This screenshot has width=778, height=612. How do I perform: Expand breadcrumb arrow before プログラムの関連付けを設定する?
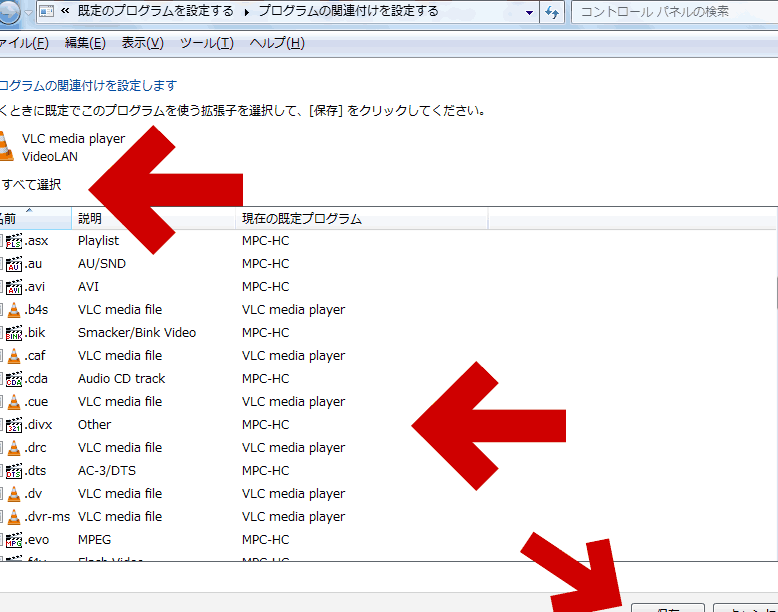click(246, 12)
